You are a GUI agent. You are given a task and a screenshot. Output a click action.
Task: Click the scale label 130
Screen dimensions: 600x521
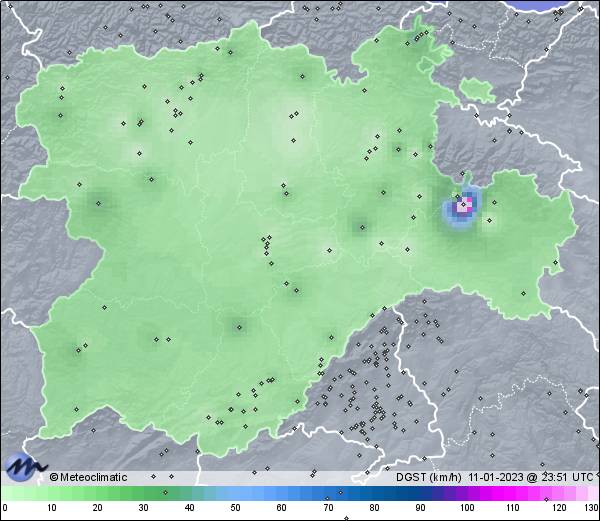(x=591, y=508)
